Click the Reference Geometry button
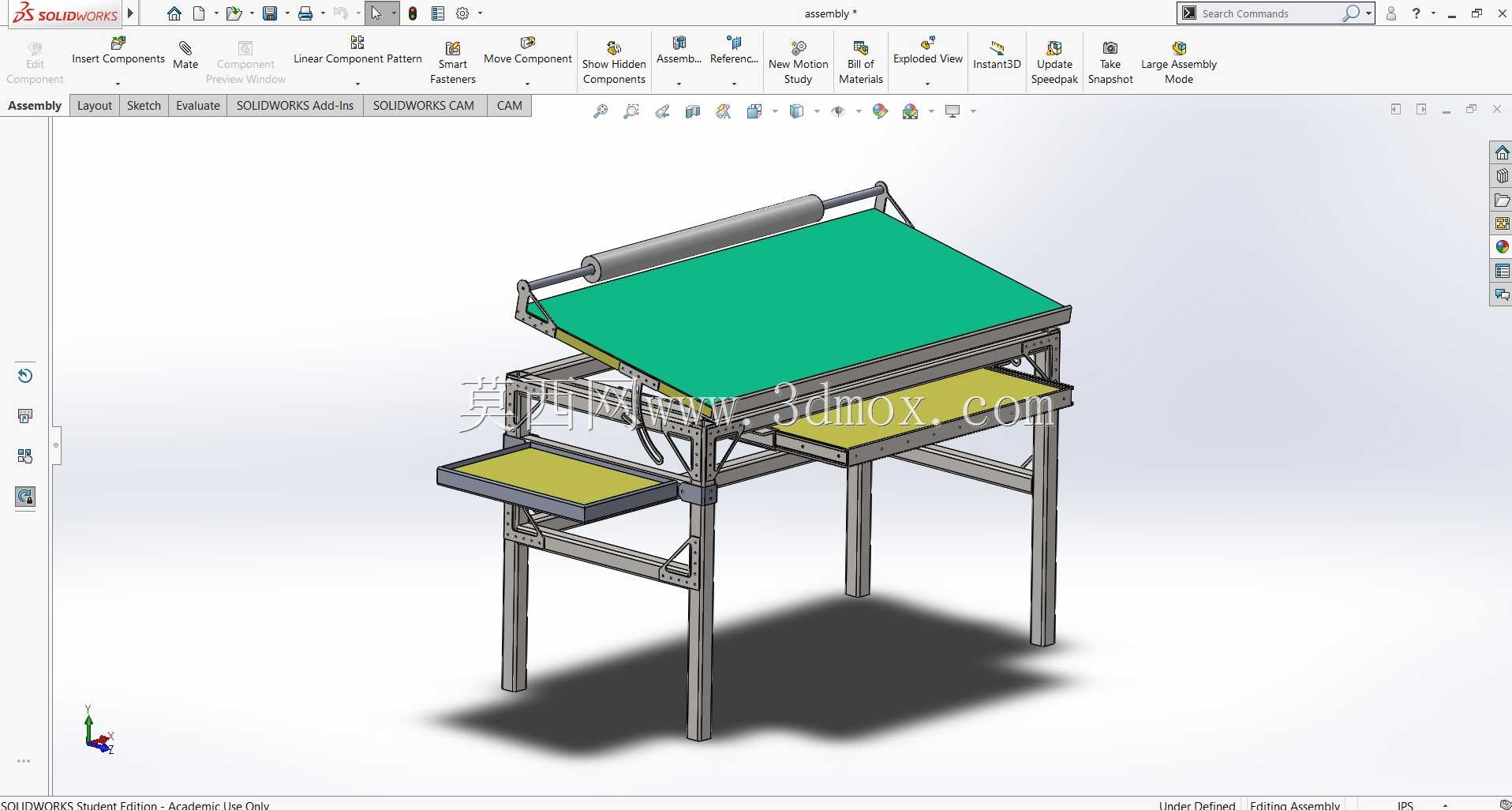Image resolution: width=1512 pixels, height=810 pixels. (x=734, y=51)
